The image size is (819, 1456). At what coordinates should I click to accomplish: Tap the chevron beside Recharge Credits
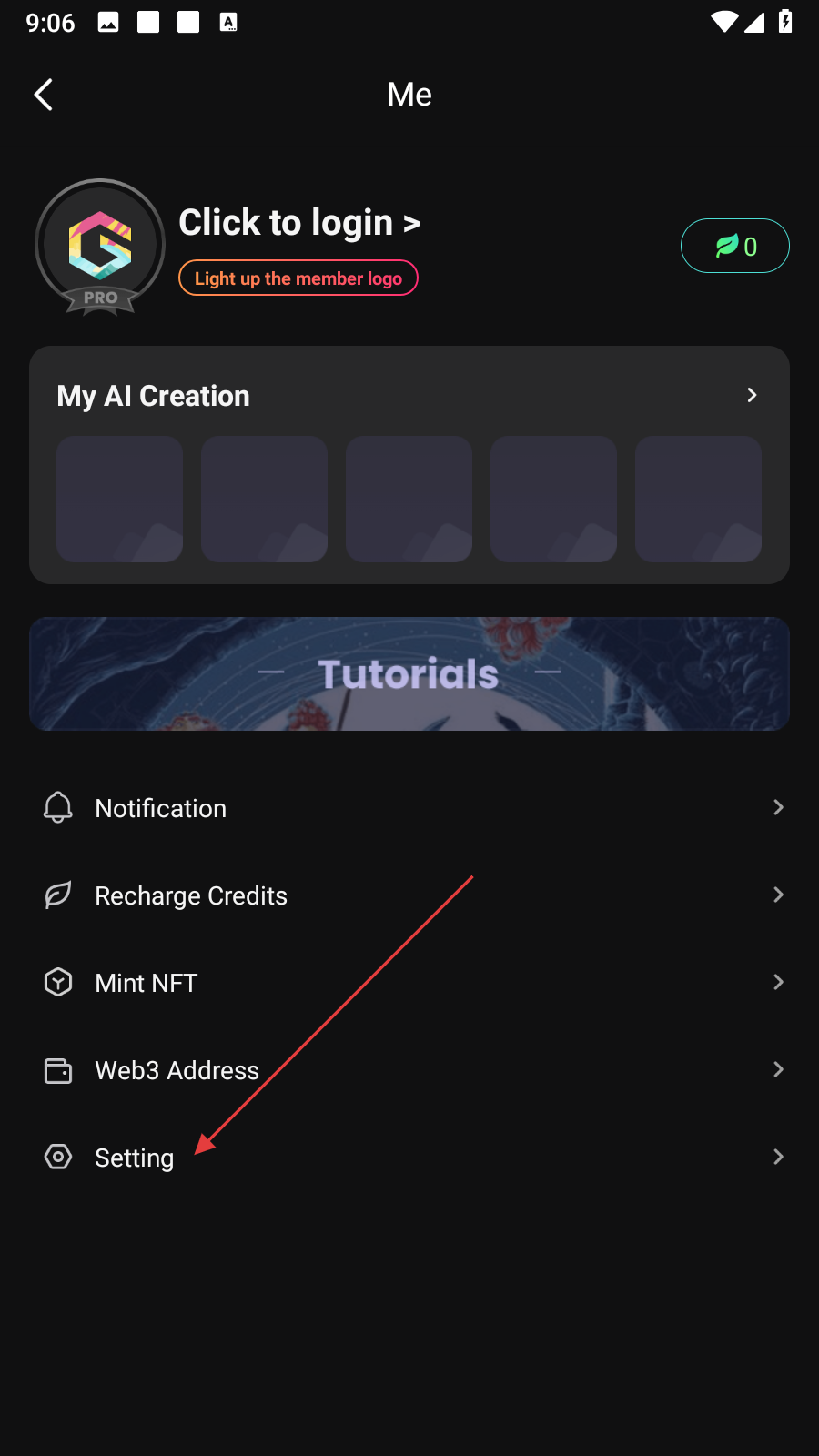778,895
